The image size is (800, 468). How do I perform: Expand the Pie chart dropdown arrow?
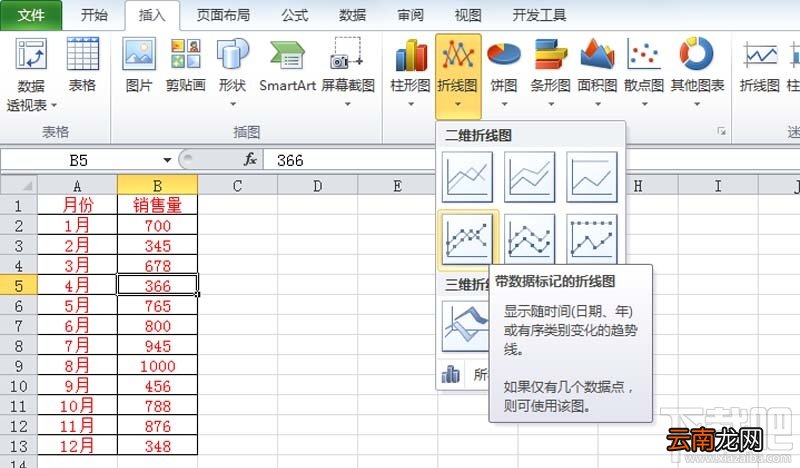pyautogui.click(x=504, y=104)
